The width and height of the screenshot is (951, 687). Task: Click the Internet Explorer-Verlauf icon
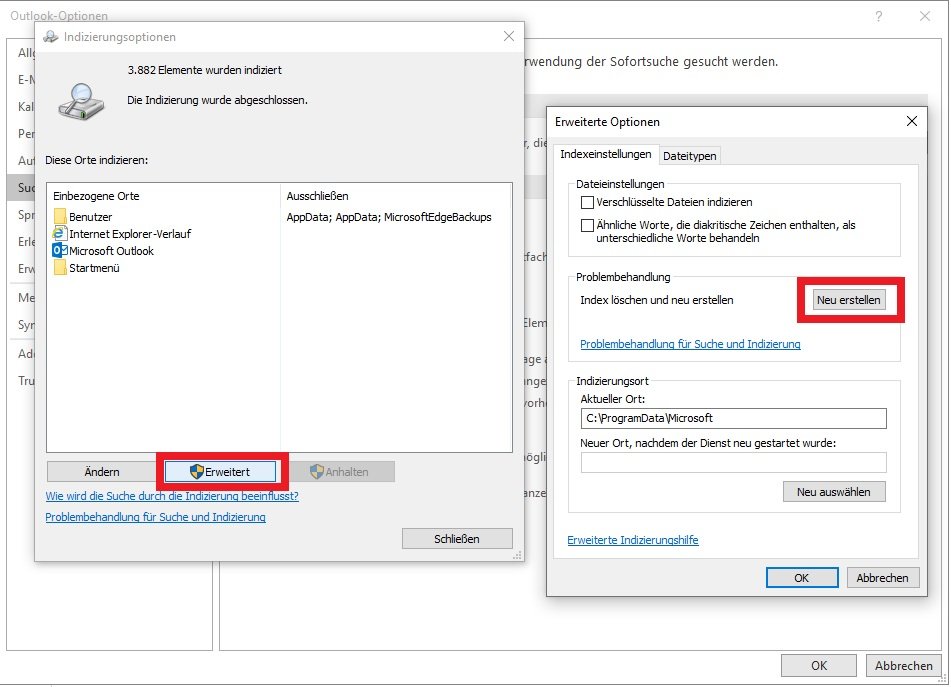tap(59, 233)
